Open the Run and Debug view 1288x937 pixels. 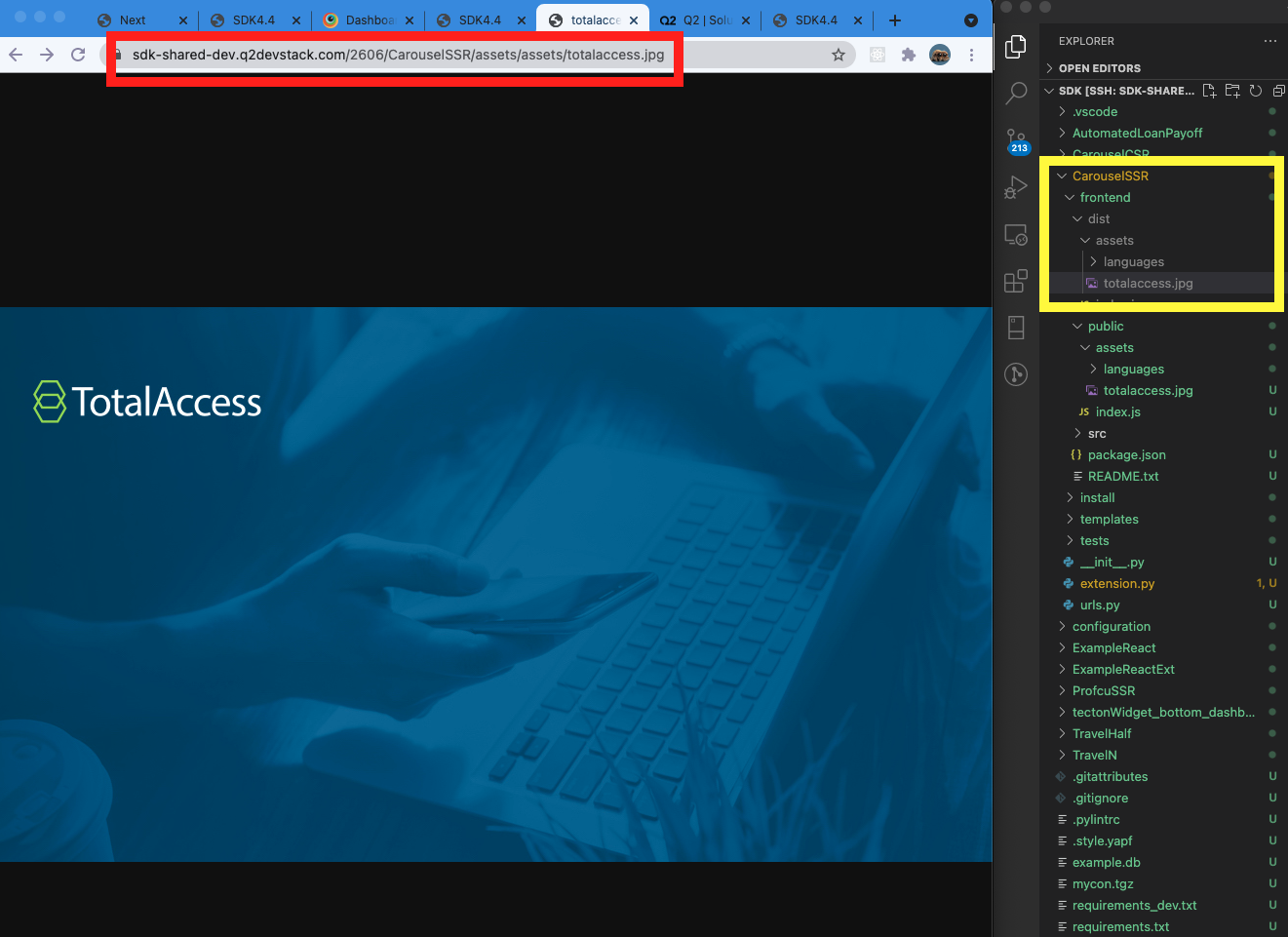click(1016, 187)
